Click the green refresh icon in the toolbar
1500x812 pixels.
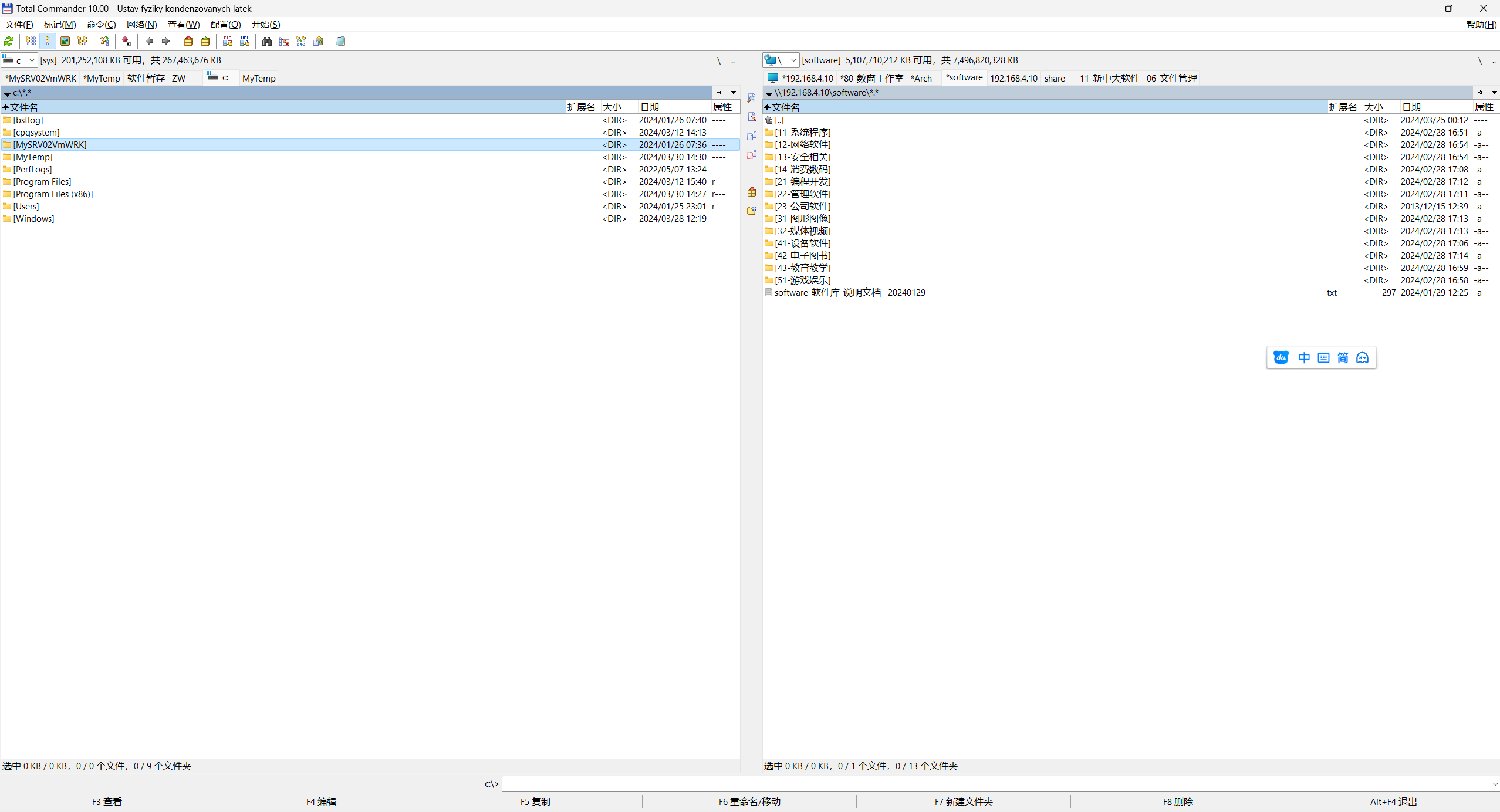(x=9, y=41)
